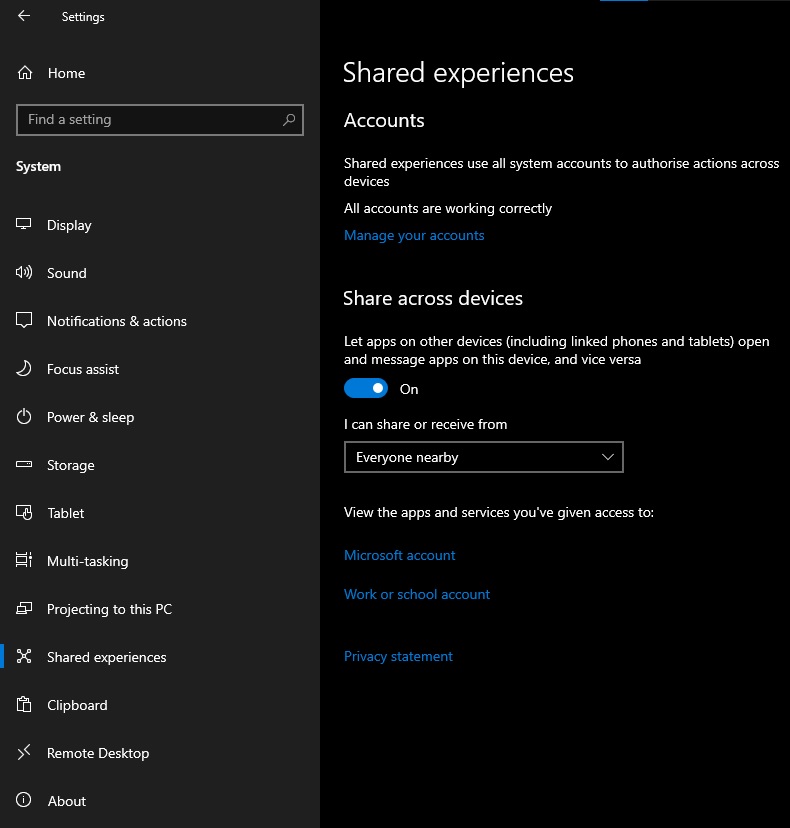Image resolution: width=790 pixels, height=828 pixels.
Task: Open Display settings via the monitor icon
Action: coord(25,225)
